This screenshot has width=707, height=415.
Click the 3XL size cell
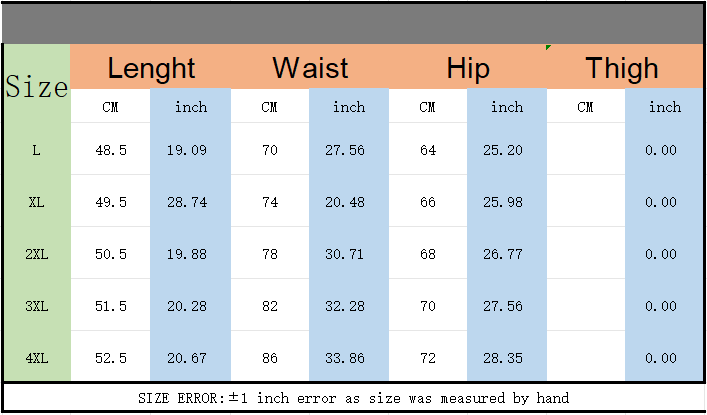point(37,306)
